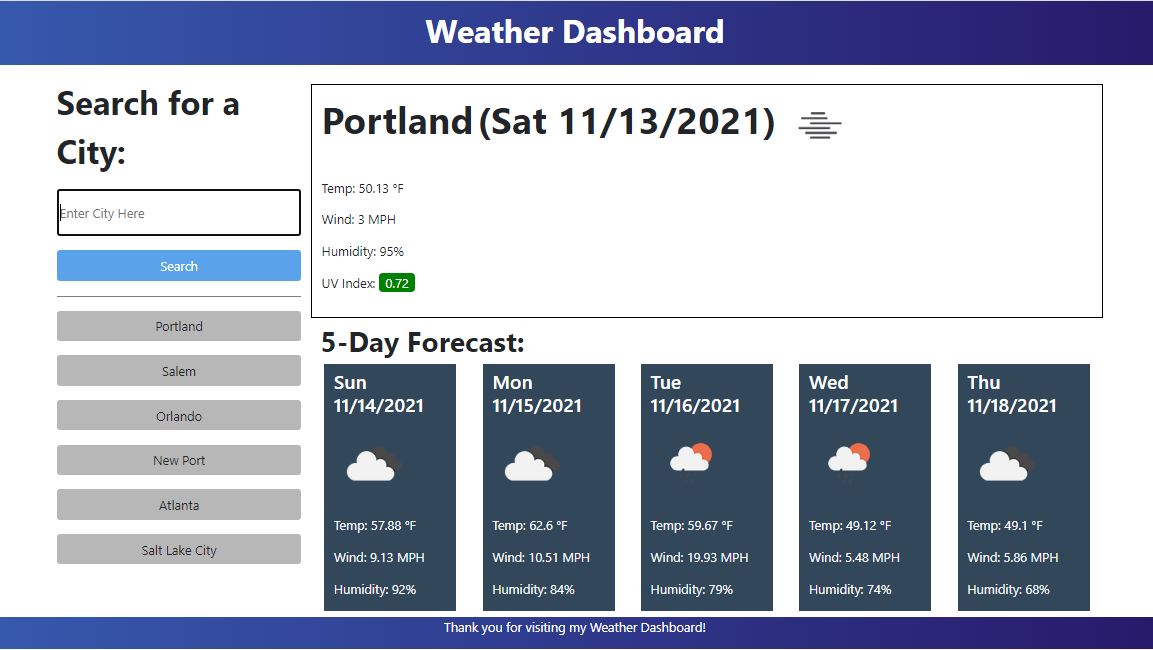Select the sun-and-cloud icon on Tuesday's card
1153x650 pixels.
(x=690, y=458)
